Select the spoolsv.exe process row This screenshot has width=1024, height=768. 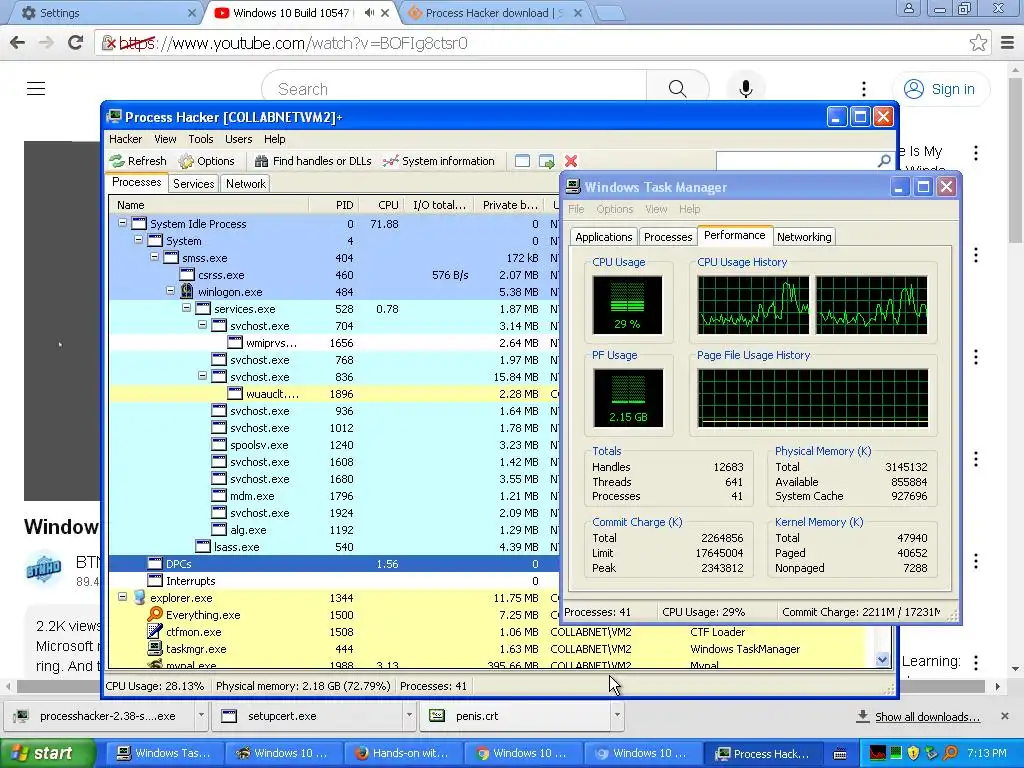click(333, 445)
